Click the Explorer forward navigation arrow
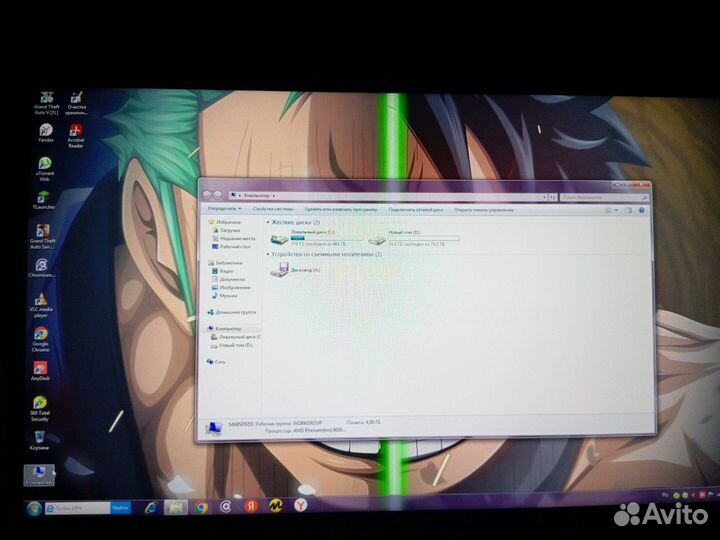Image resolution: width=720 pixels, height=540 pixels. 218,195
